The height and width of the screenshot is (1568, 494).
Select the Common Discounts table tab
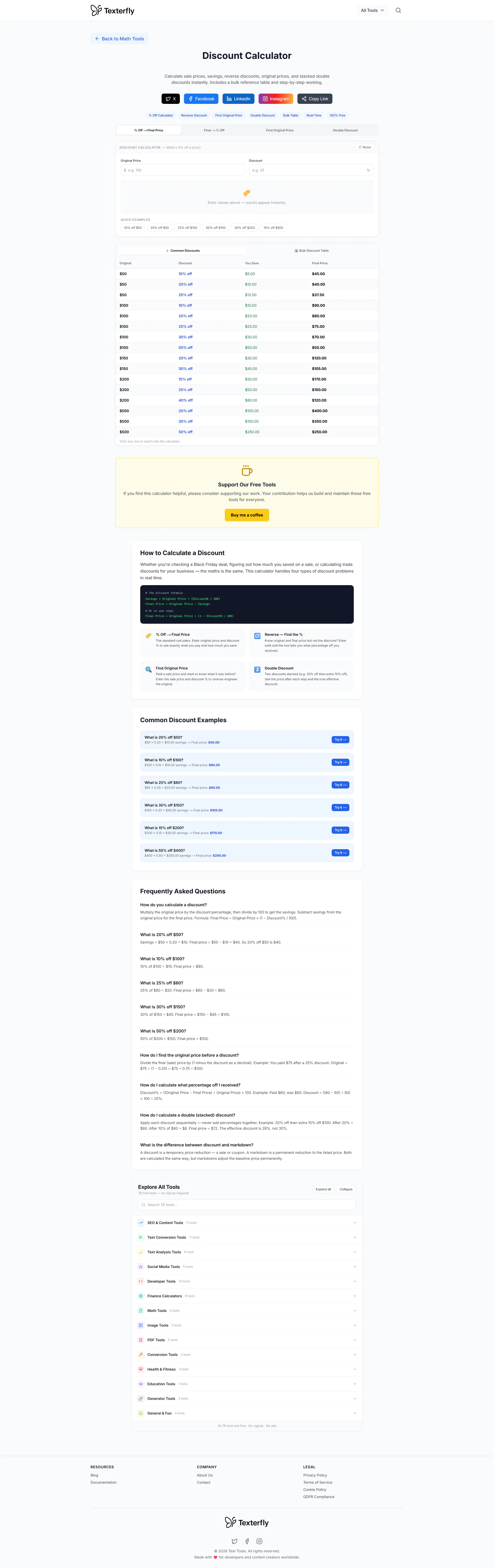(x=183, y=250)
